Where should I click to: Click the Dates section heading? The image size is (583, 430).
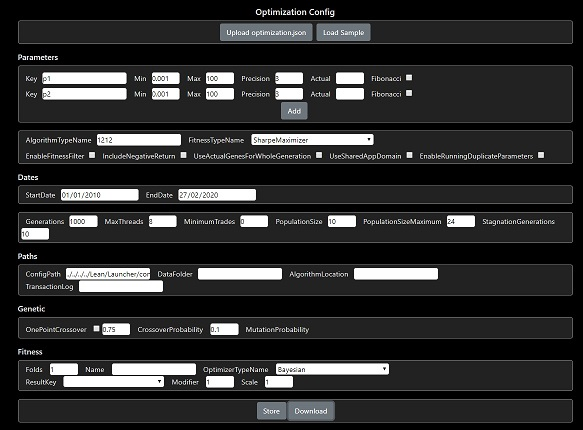click(x=28, y=177)
